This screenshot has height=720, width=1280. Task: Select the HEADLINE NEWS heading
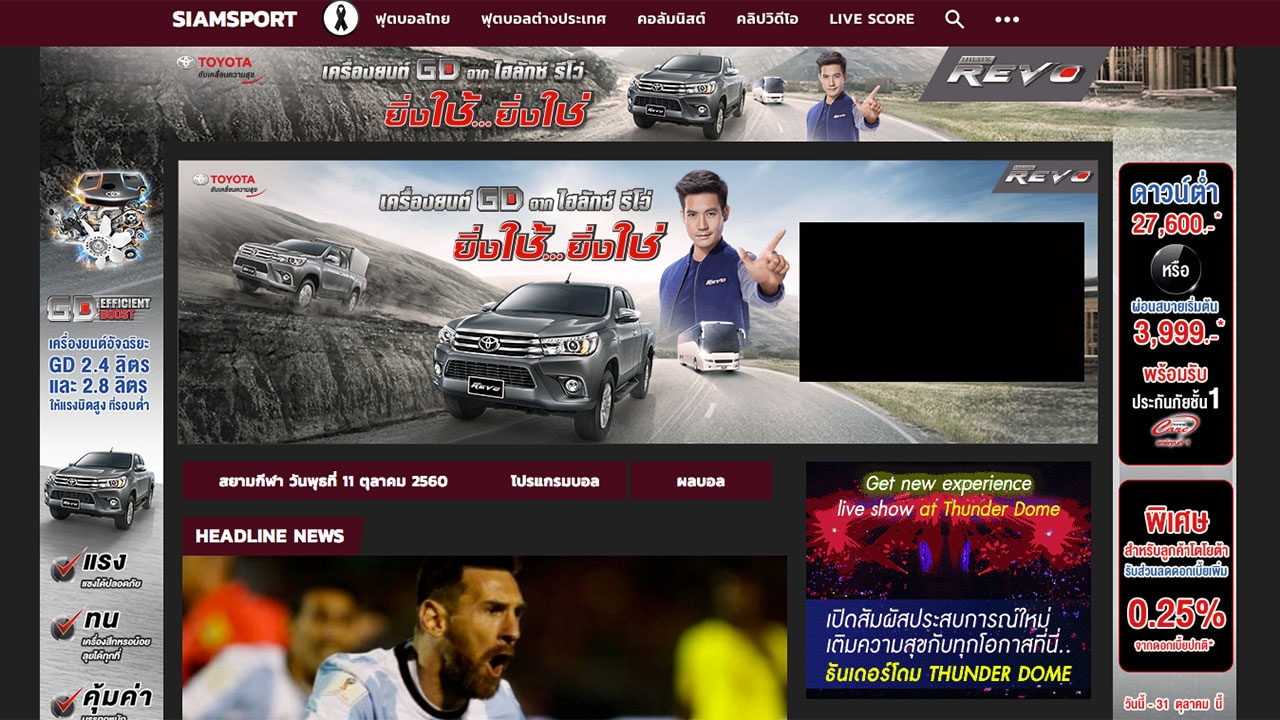tap(270, 536)
